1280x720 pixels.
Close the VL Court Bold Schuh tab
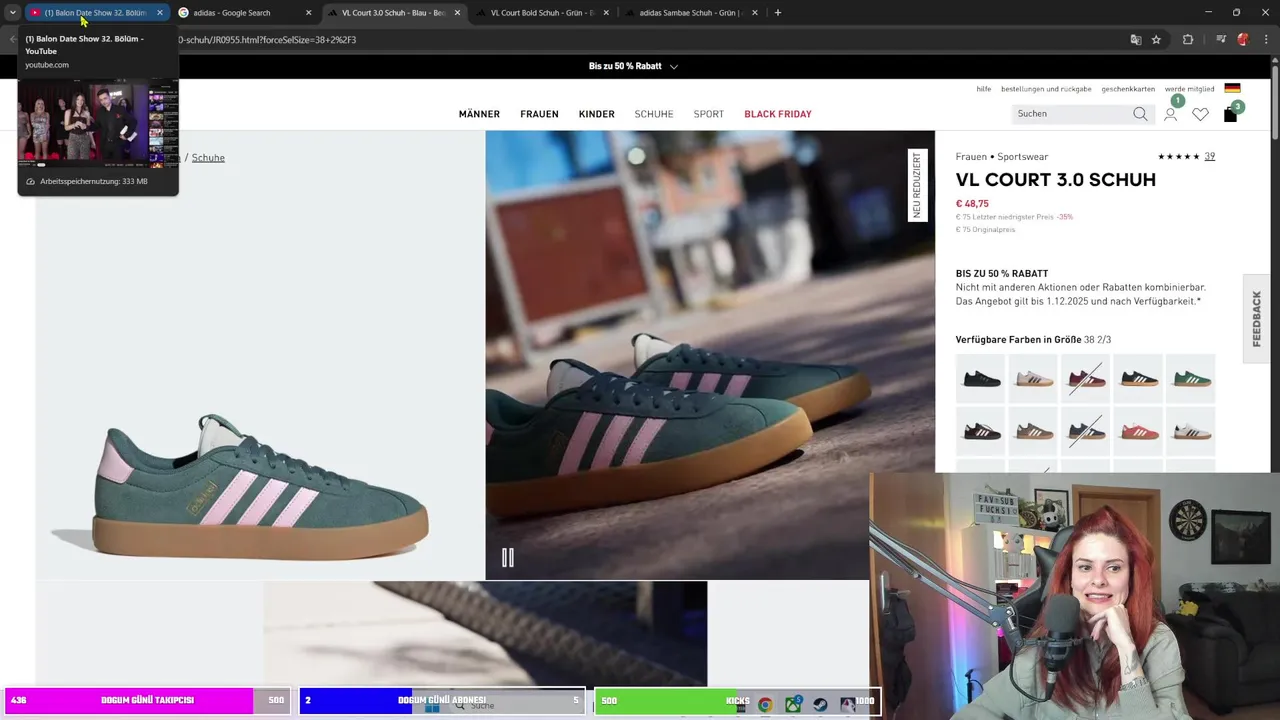coord(606,13)
